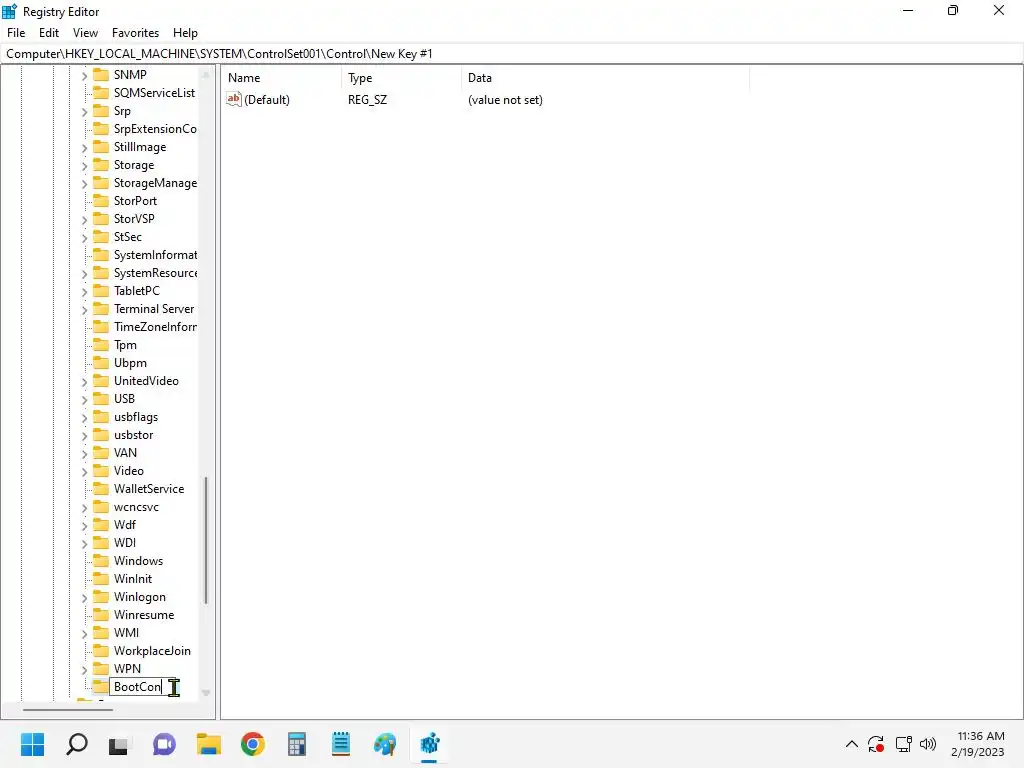Open the Favorites menu
This screenshot has width=1024, height=768.
click(x=135, y=33)
